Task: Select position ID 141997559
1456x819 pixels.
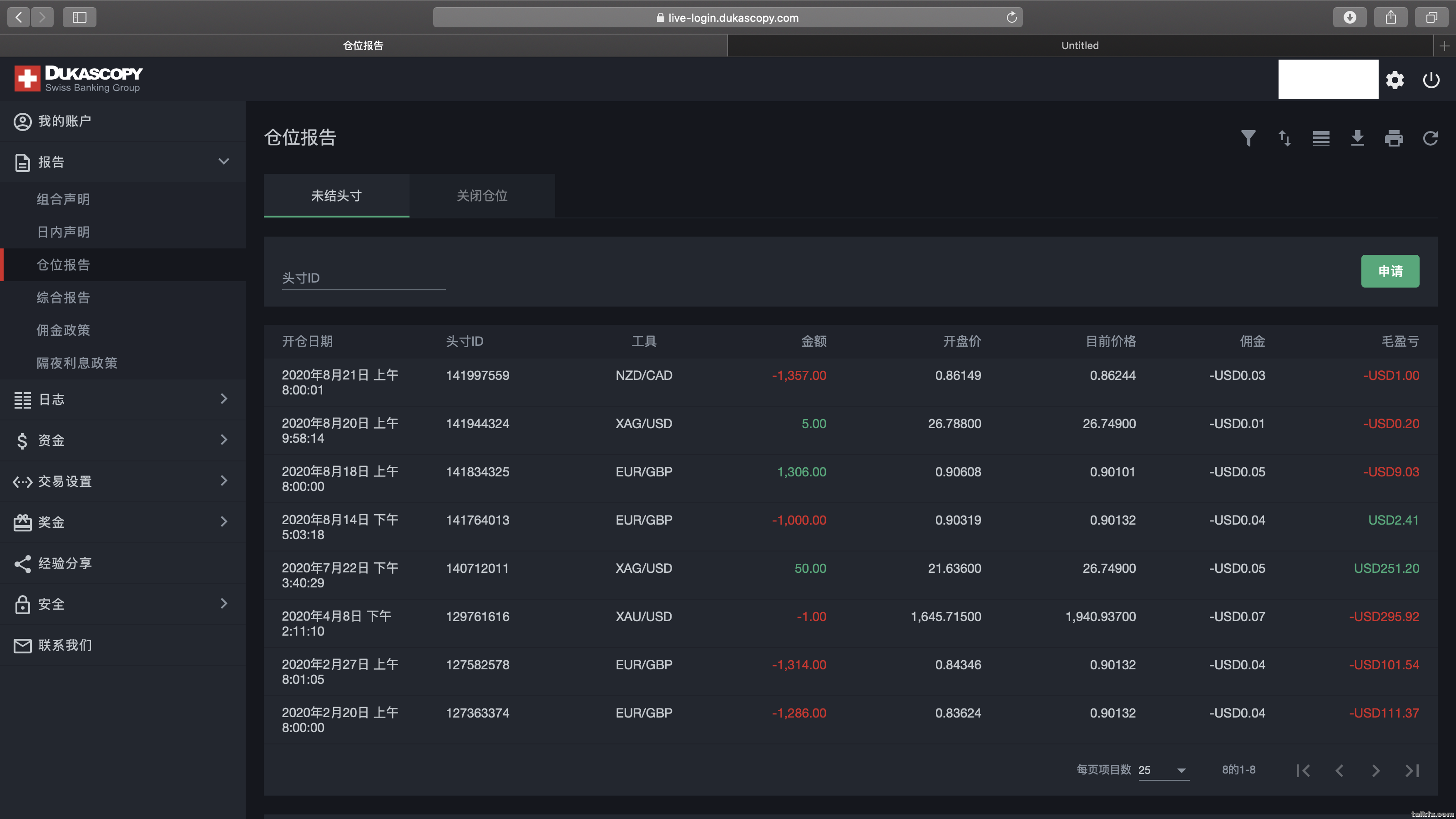Action: 478,375
